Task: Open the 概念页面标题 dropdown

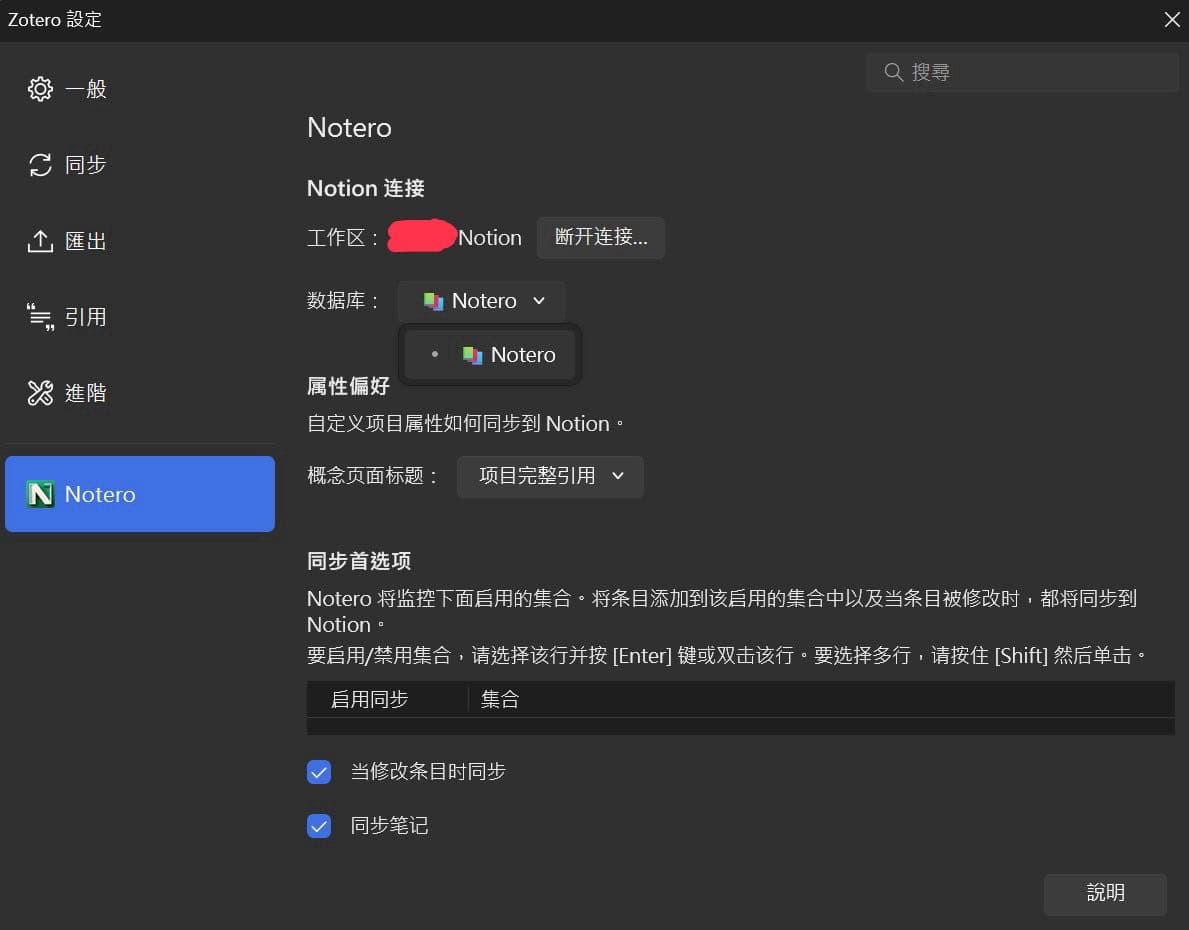Action: (551, 476)
